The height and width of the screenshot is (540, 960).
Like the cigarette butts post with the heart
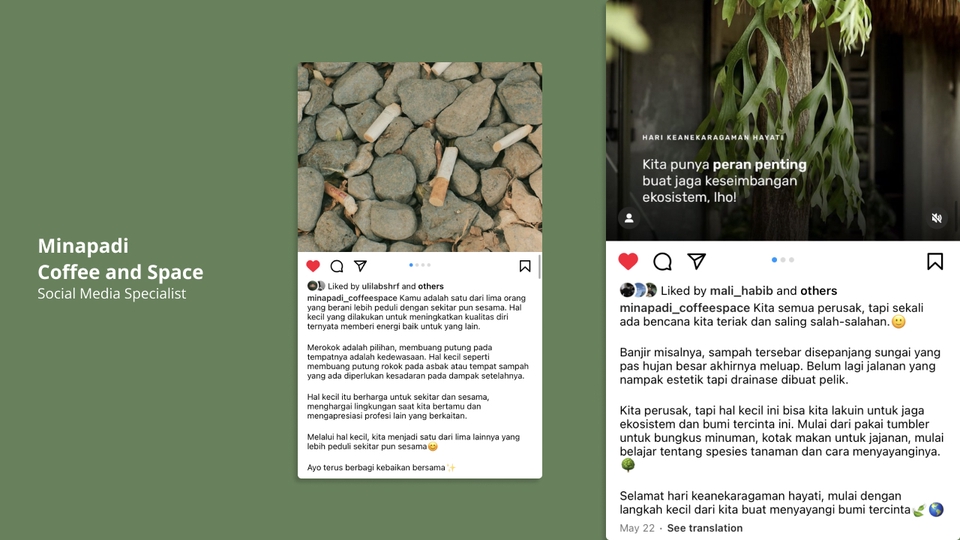click(x=313, y=266)
